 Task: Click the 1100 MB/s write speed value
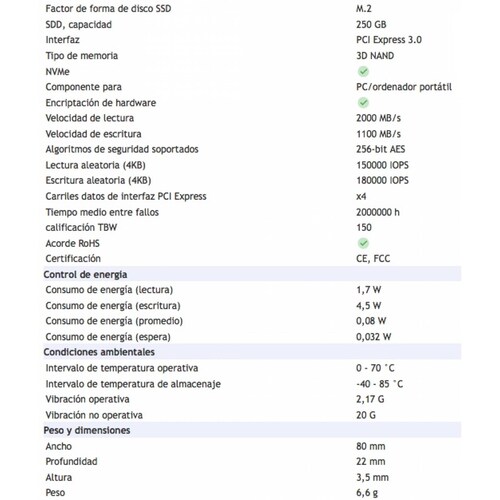[378, 134]
